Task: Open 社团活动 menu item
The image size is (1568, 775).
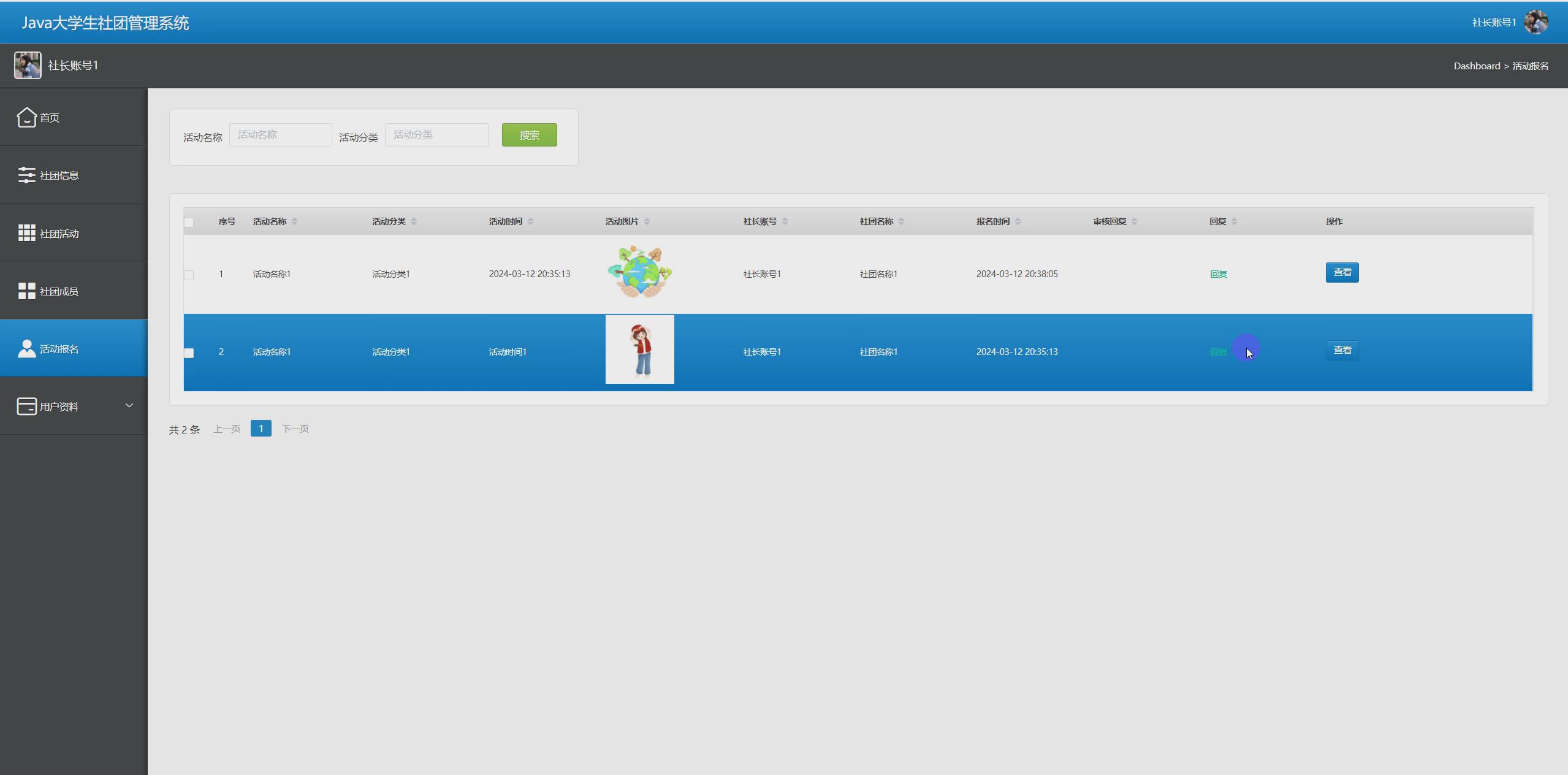Action: tap(59, 234)
